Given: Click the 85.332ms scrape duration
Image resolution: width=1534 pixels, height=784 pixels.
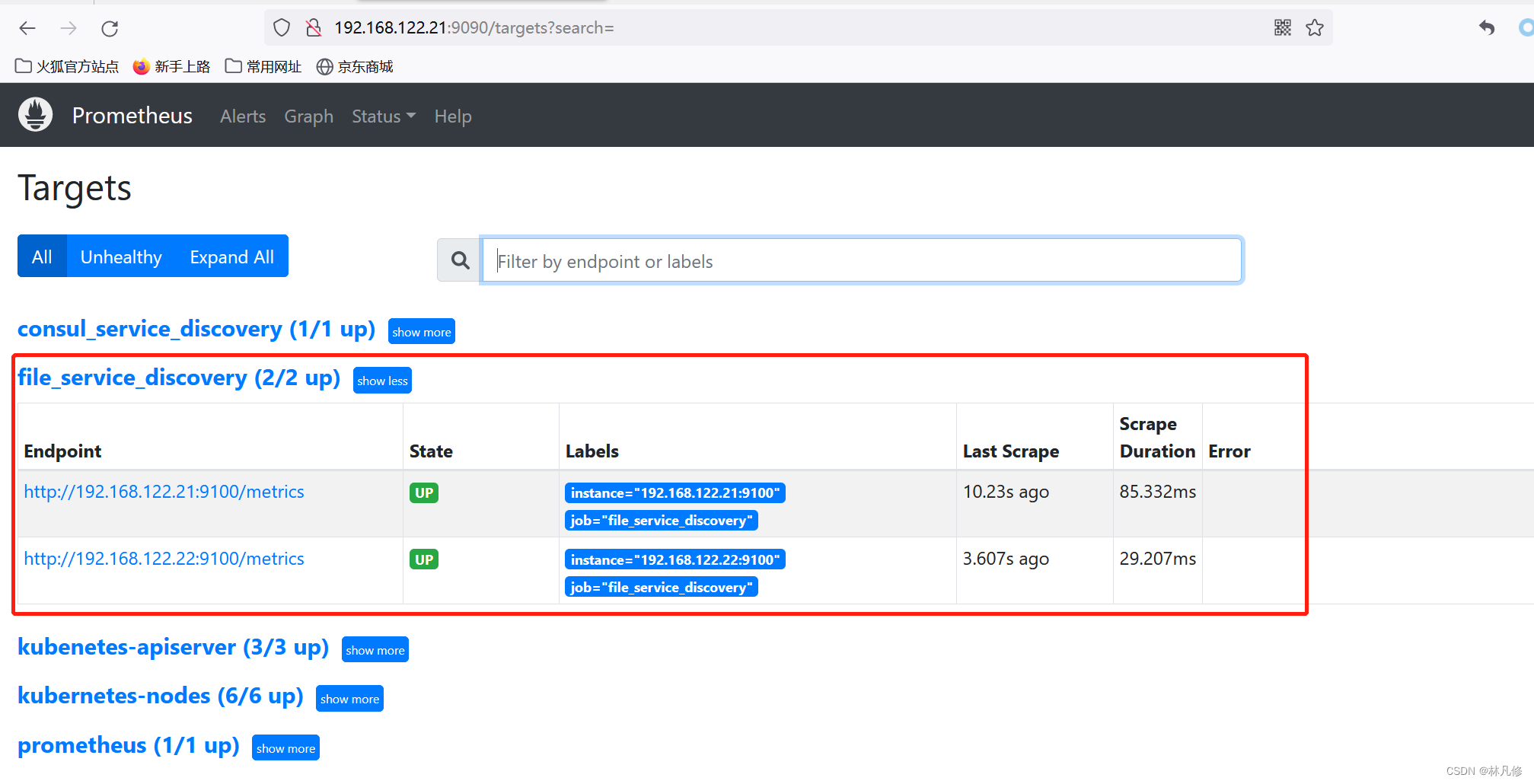Looking at the screenshot, I should [x=1157, y=492].
